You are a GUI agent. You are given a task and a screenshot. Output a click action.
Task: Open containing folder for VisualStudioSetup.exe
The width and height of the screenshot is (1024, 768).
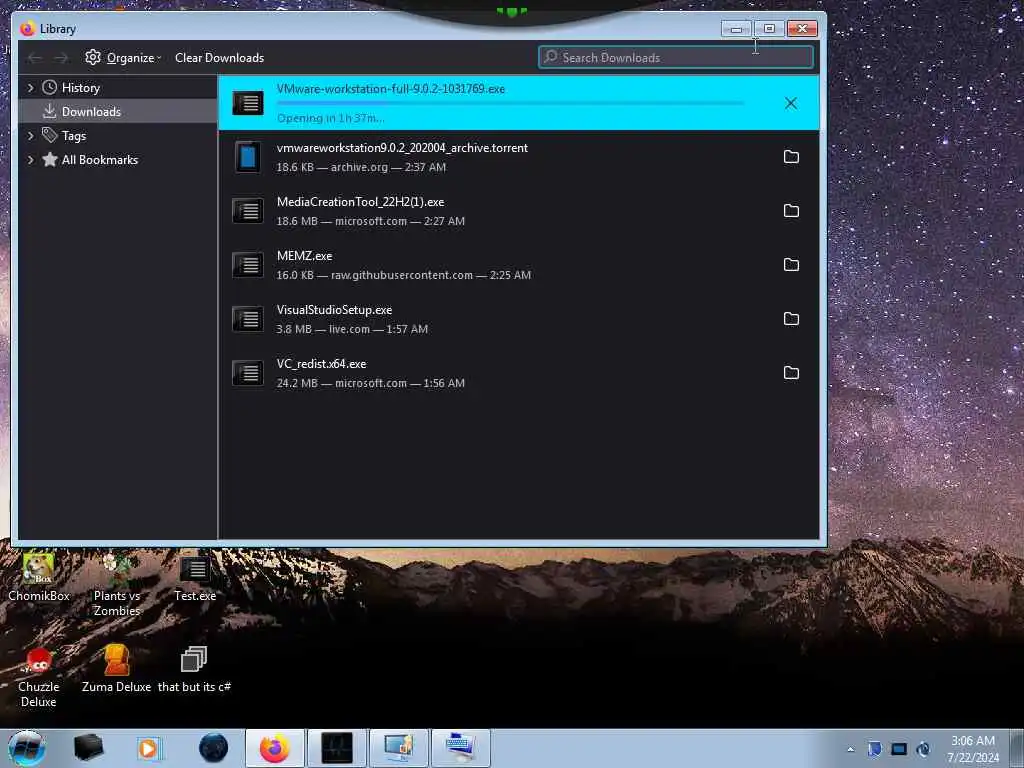[x=791, y=319]
